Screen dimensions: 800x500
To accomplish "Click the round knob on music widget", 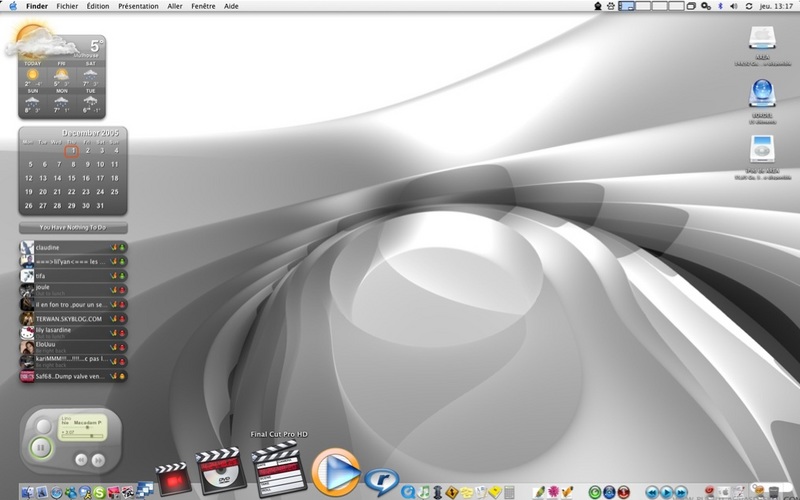I will [44, 426].
